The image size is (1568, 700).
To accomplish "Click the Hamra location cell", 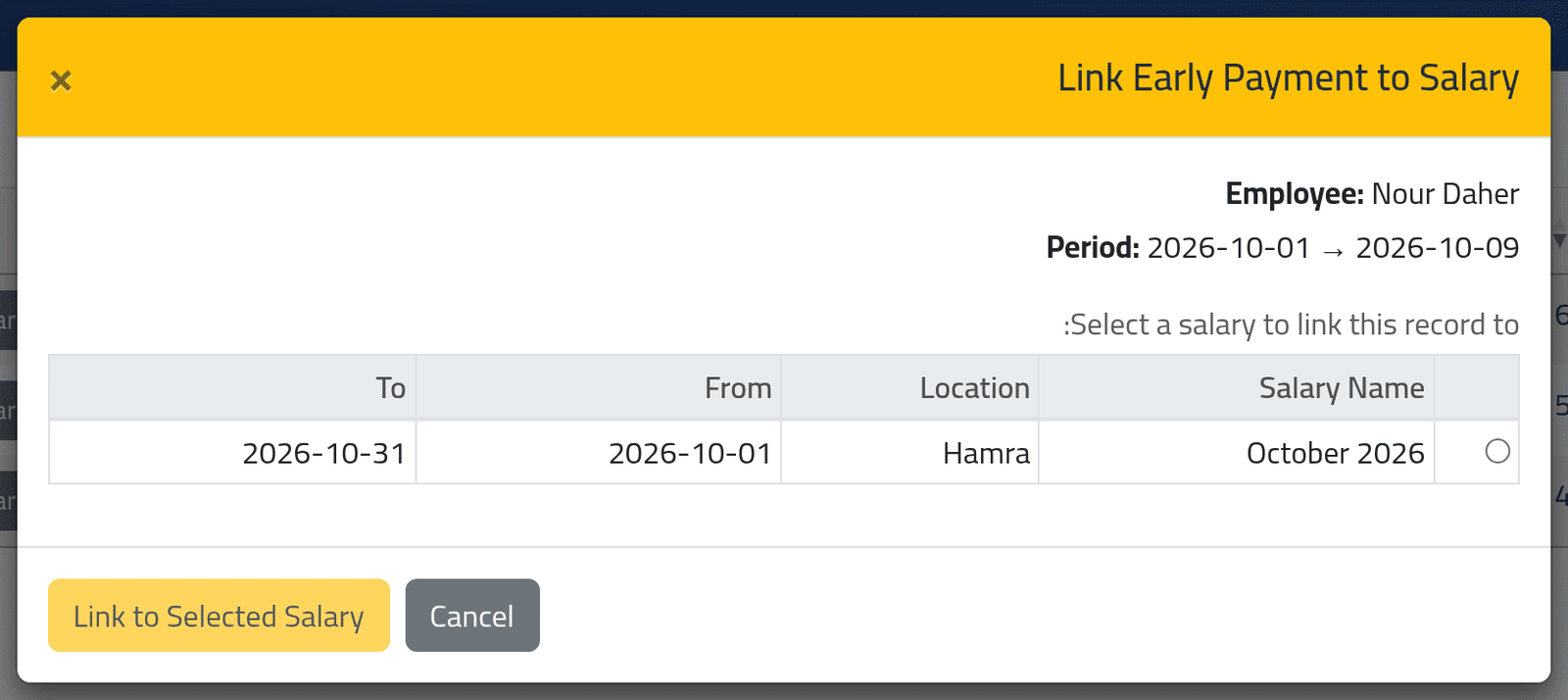I will point(910,453).
